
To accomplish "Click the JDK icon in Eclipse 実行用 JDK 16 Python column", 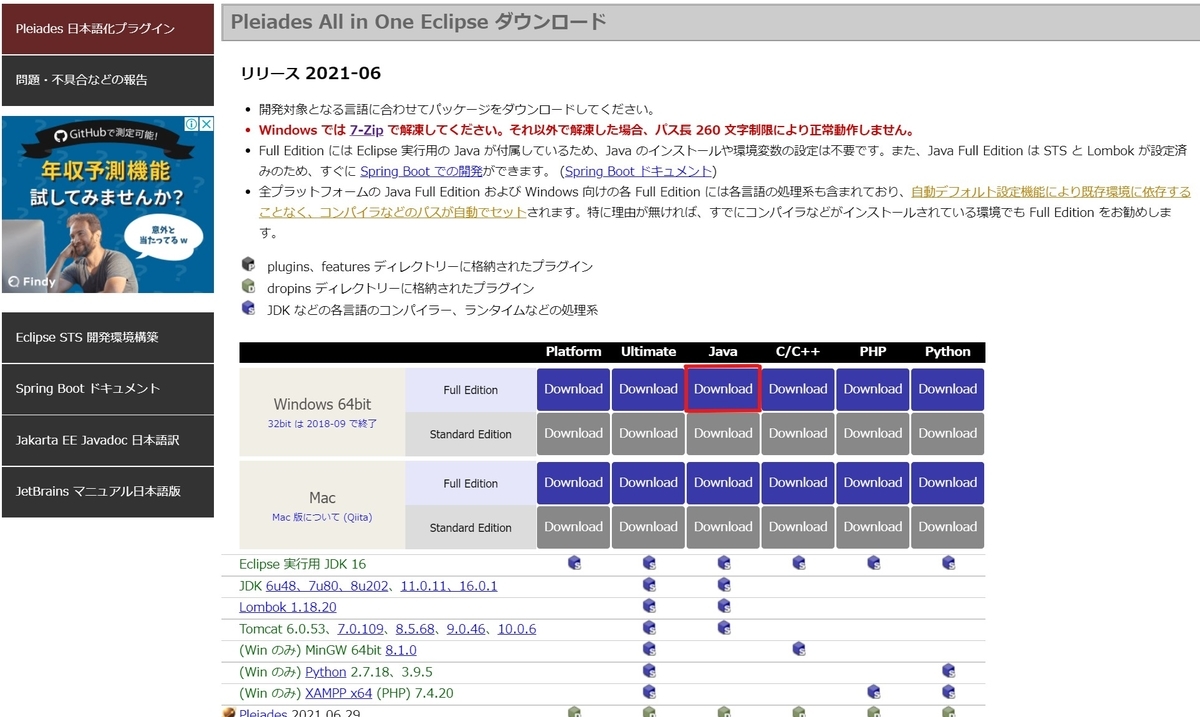I will point(948,564).
